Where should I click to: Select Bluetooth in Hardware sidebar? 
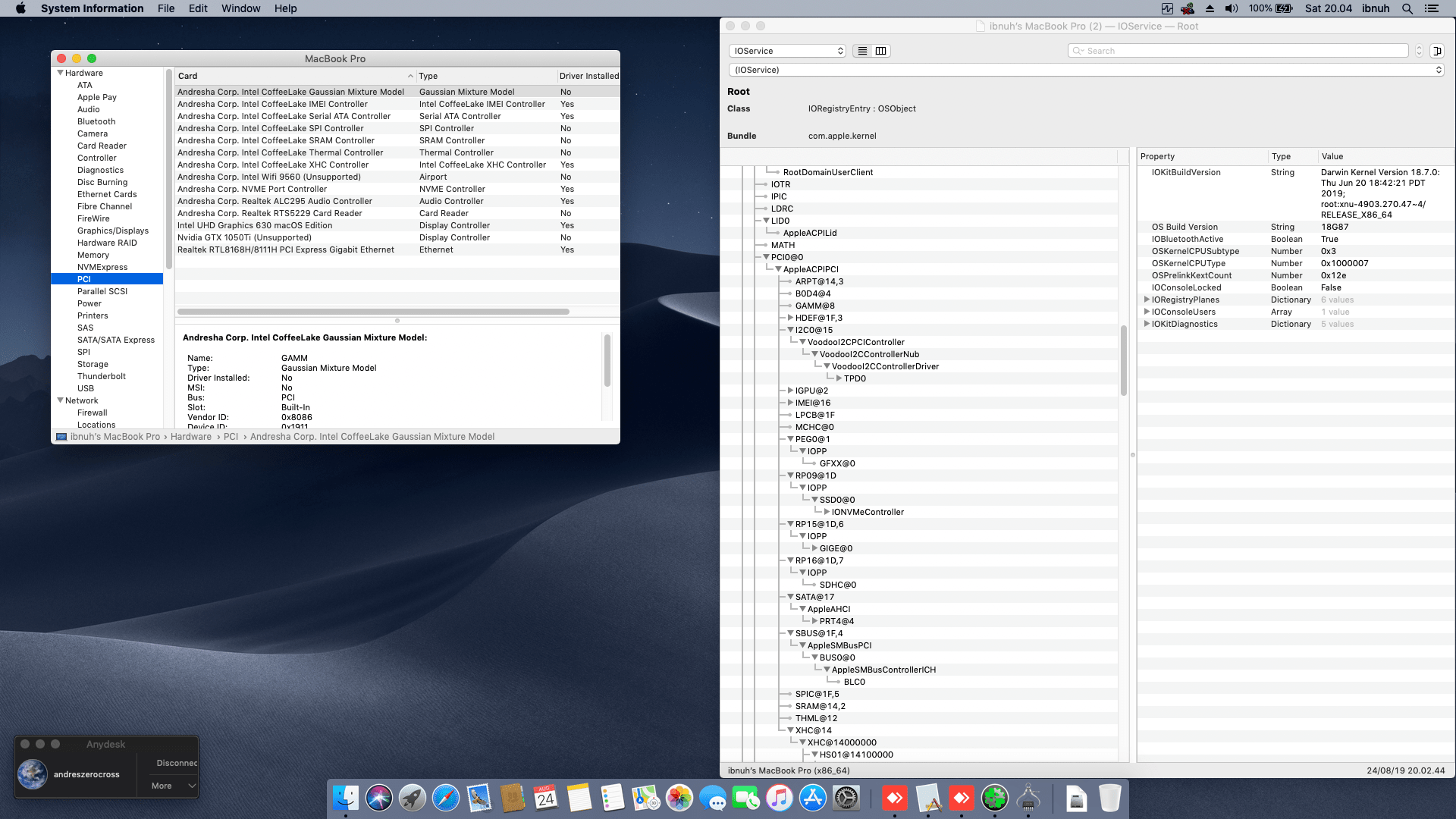(x=96, y=121)
